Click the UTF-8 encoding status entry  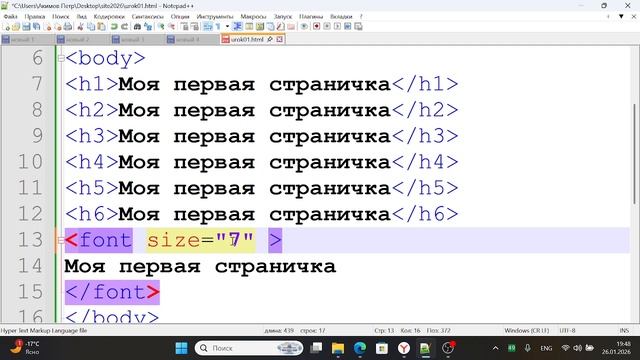567,330
